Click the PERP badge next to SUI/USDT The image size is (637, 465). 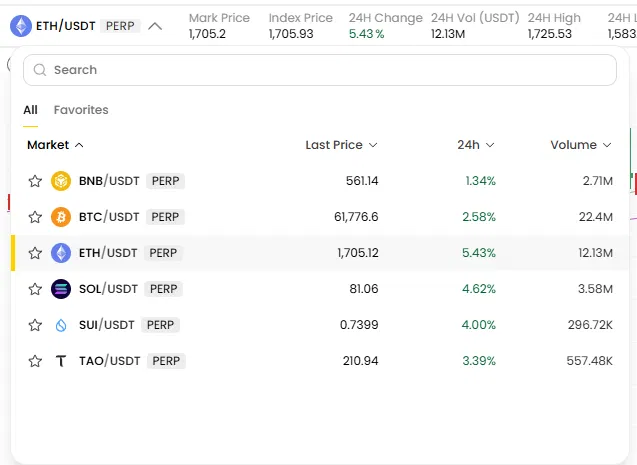click(160, 325)
